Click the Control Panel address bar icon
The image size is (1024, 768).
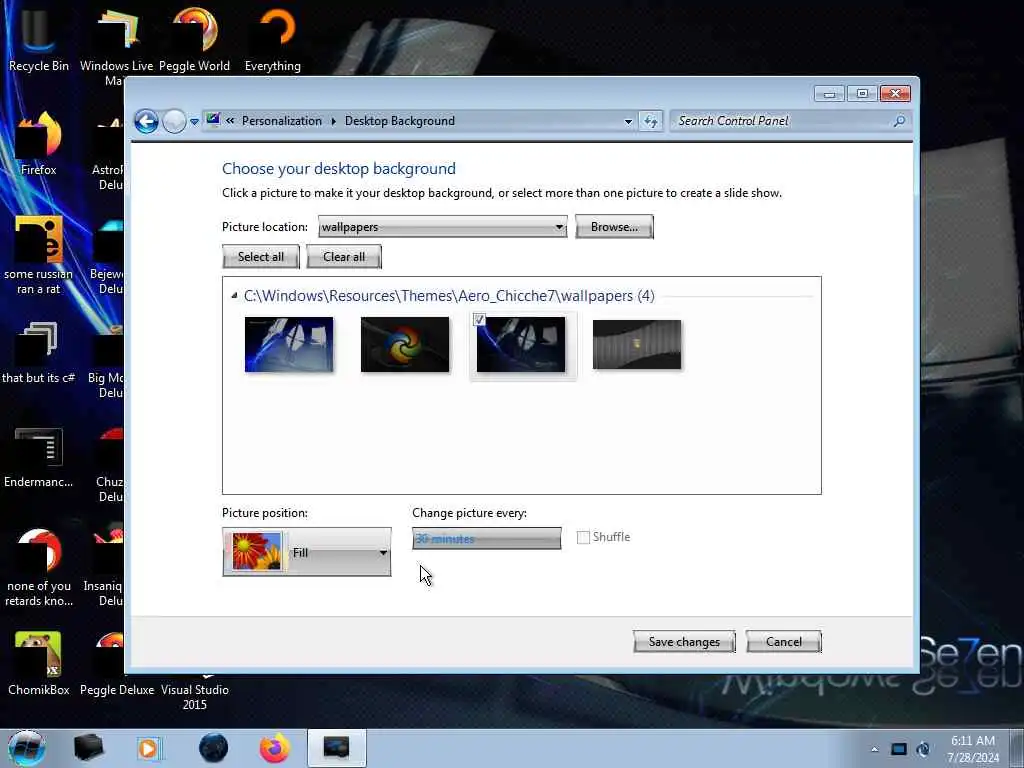pos(213,120)
